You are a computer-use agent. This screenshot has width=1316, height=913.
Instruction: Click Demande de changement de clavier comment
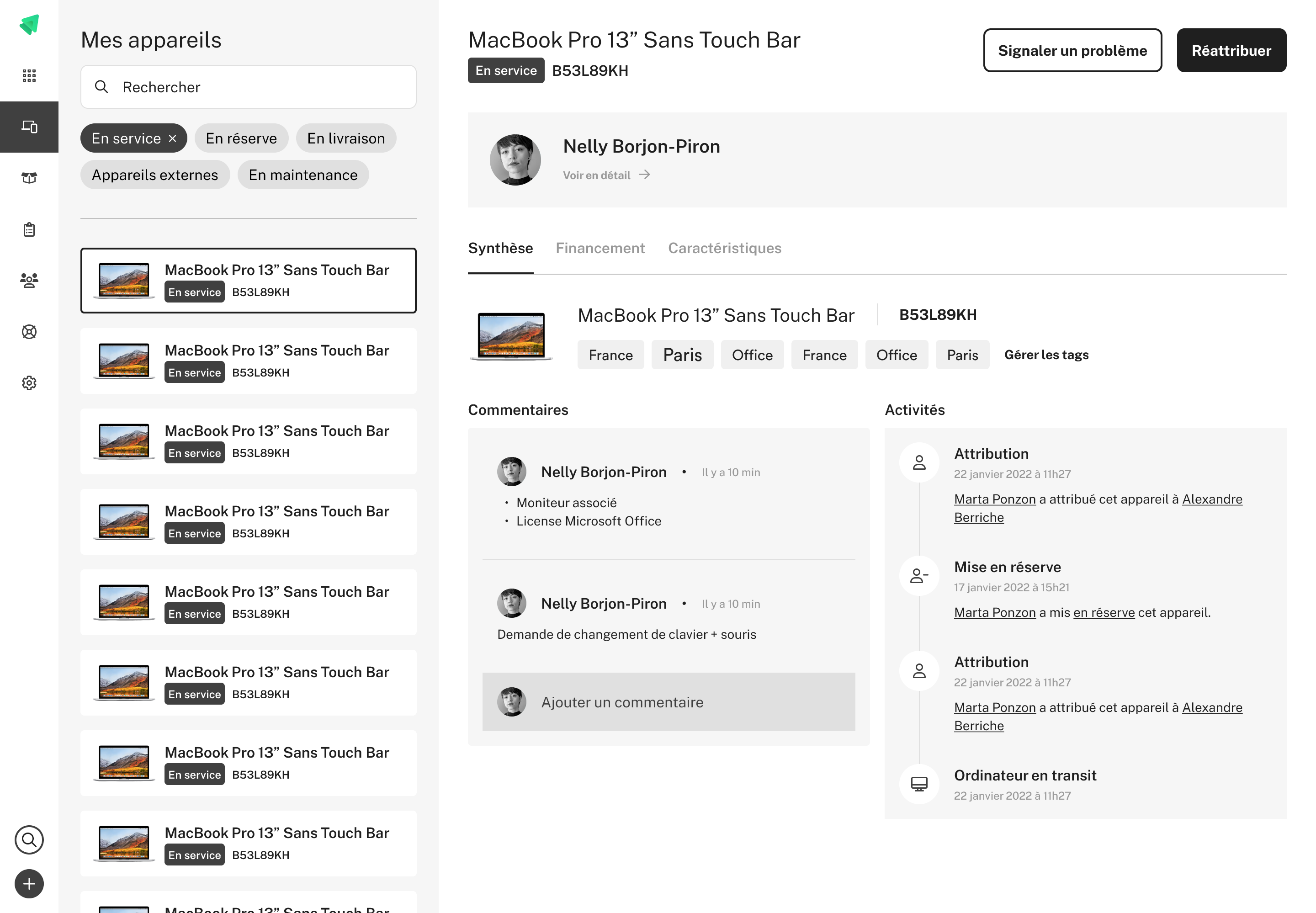point(626,634)
